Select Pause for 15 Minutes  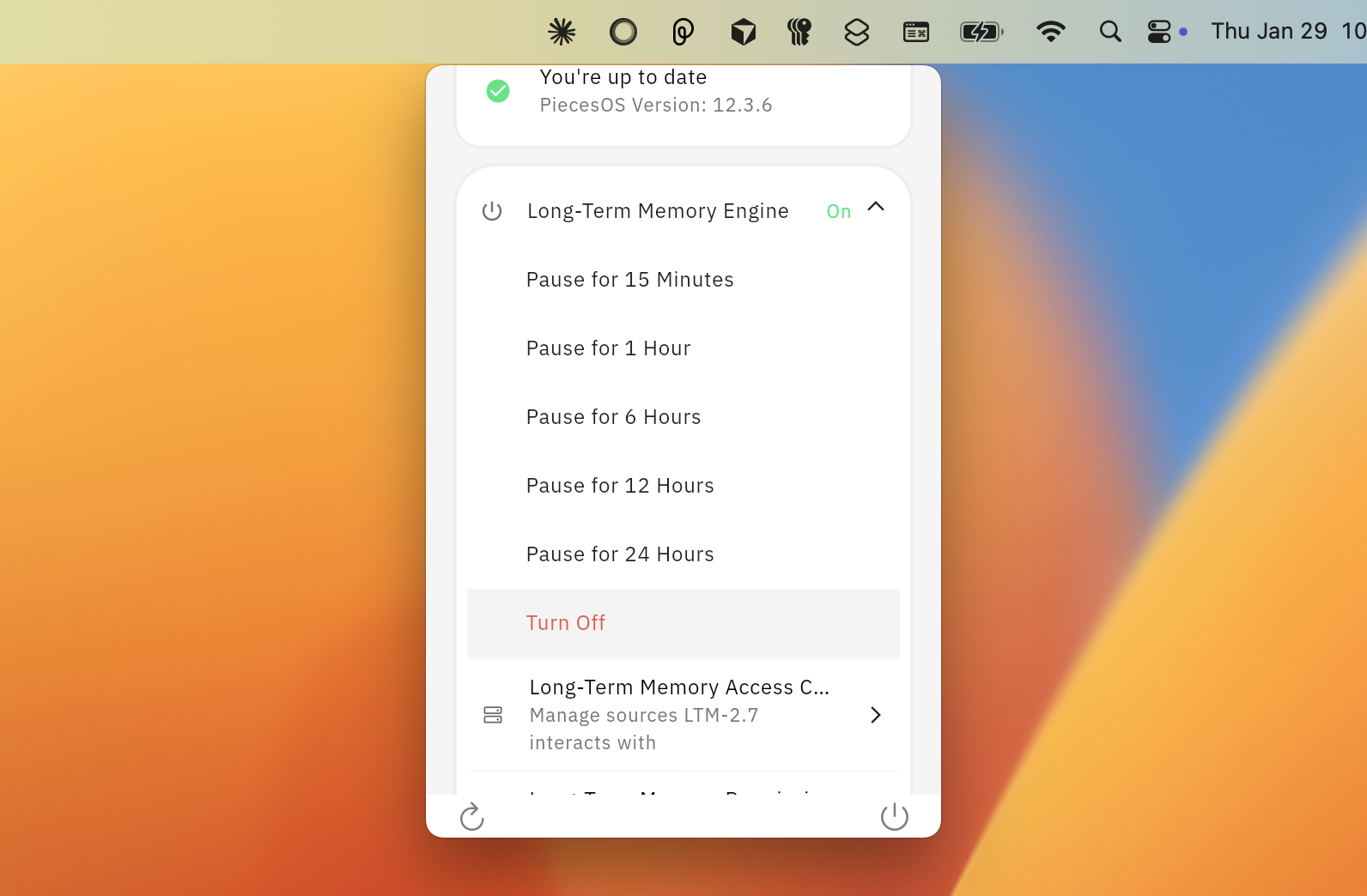coord(683,280)
